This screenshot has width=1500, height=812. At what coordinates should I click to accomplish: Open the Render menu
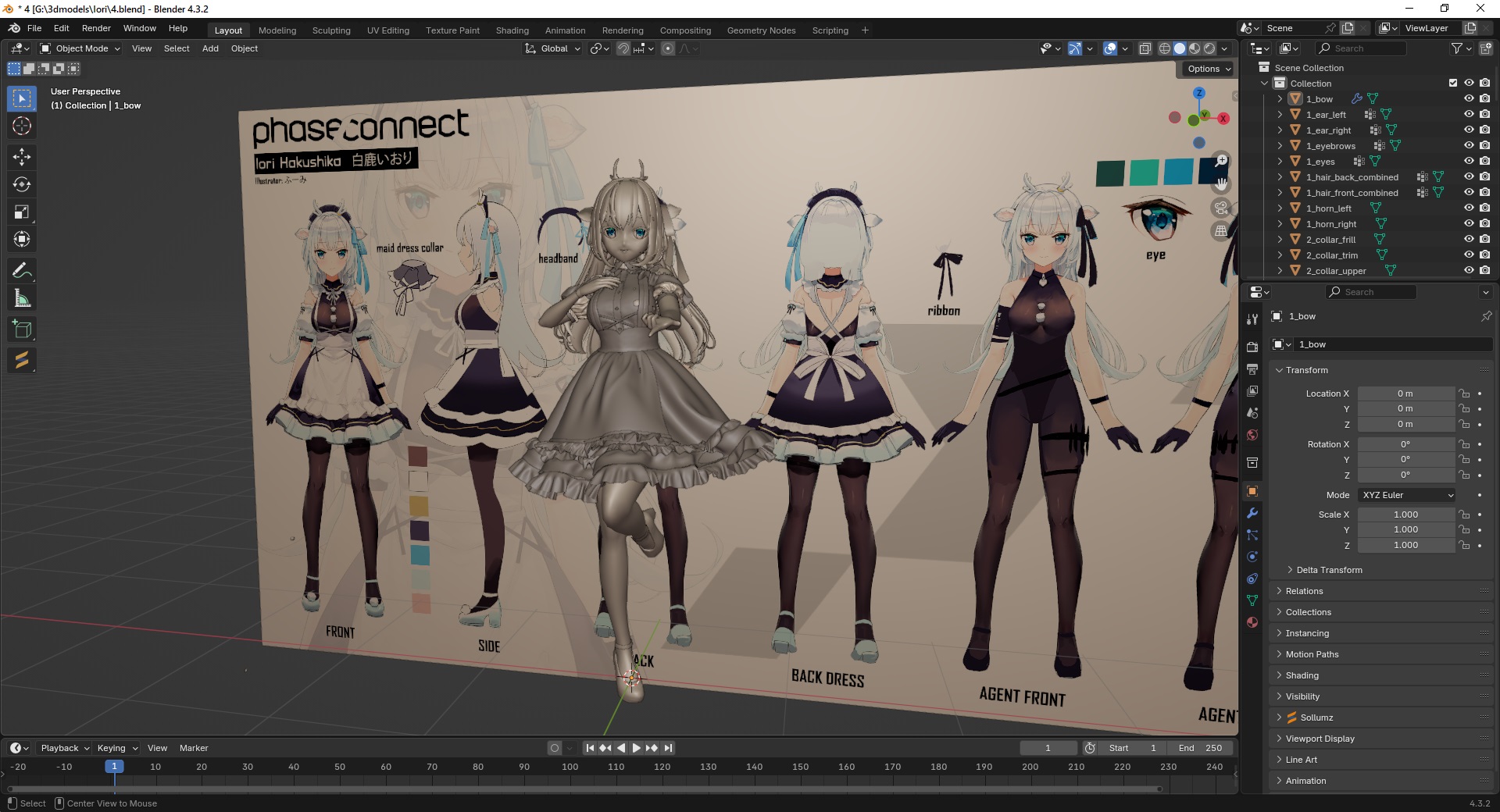pos(96,28)
